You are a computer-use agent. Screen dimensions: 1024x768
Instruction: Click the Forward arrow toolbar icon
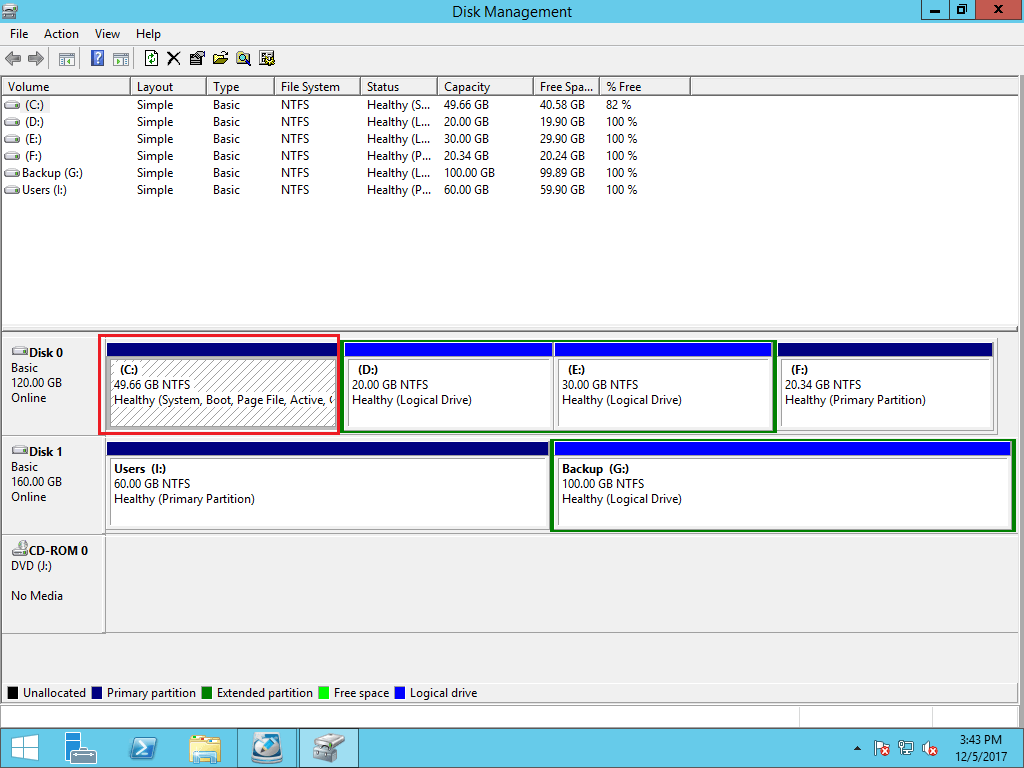pyautogui.click(x=36, y=59)
